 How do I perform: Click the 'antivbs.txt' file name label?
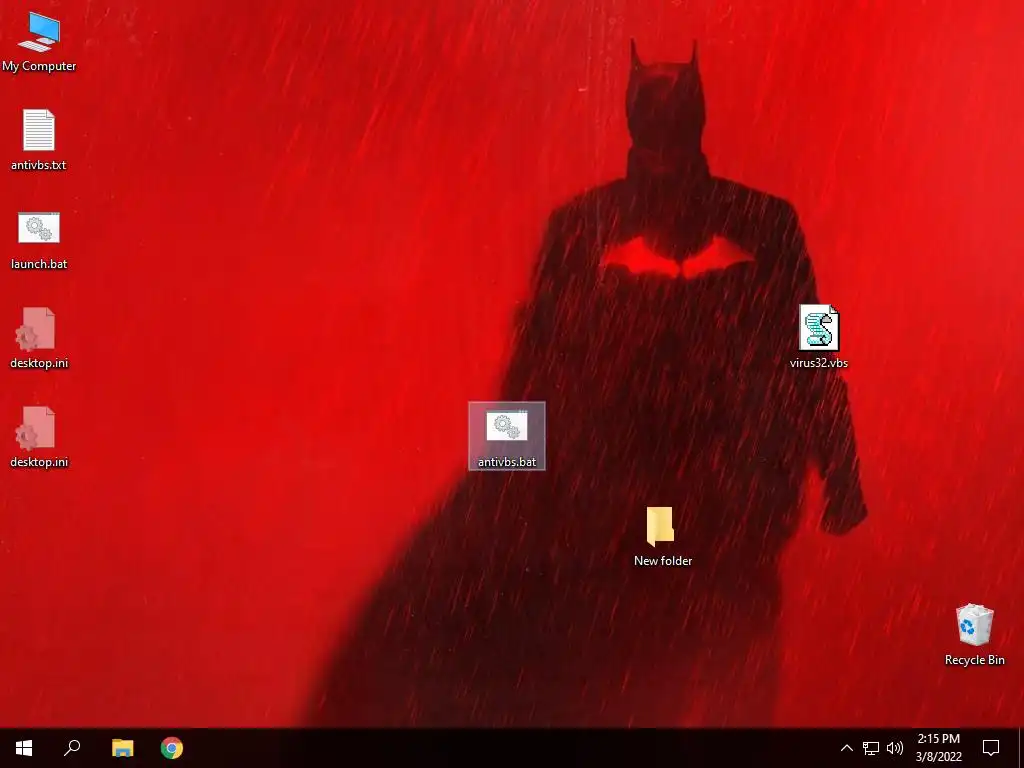coord(39,165)
